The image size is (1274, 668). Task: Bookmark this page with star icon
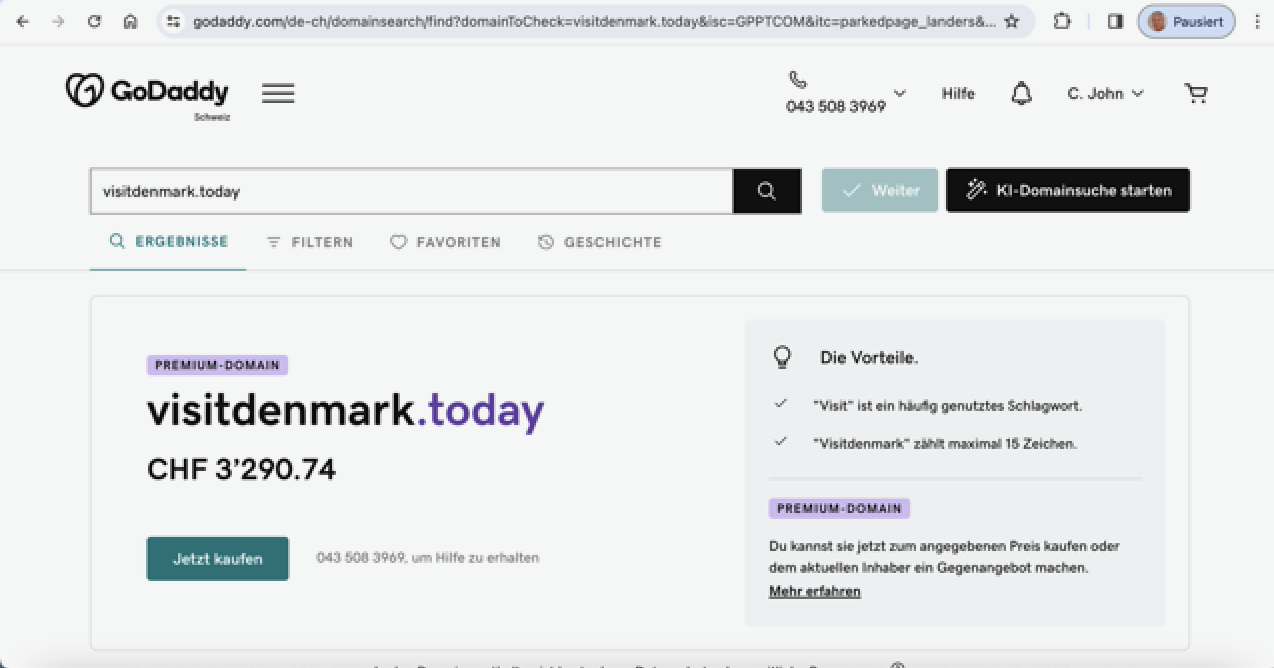(1012, 21)
